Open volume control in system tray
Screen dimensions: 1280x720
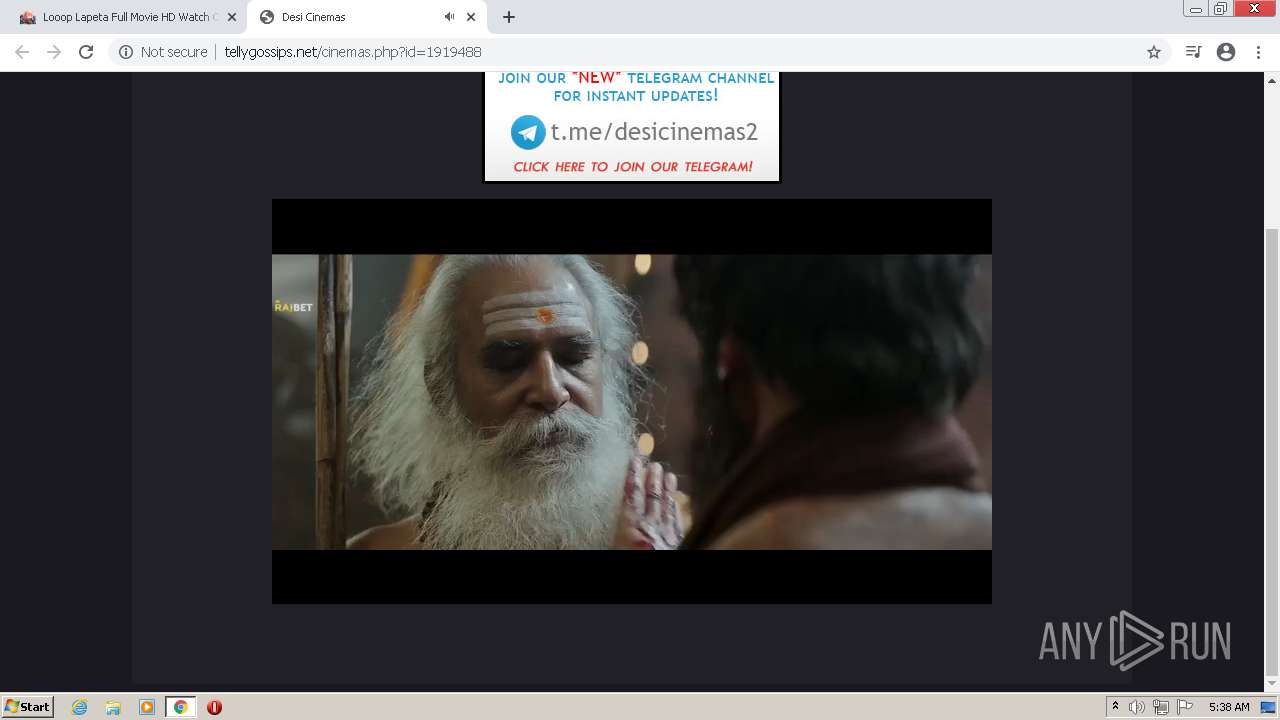pos(1137,707)
